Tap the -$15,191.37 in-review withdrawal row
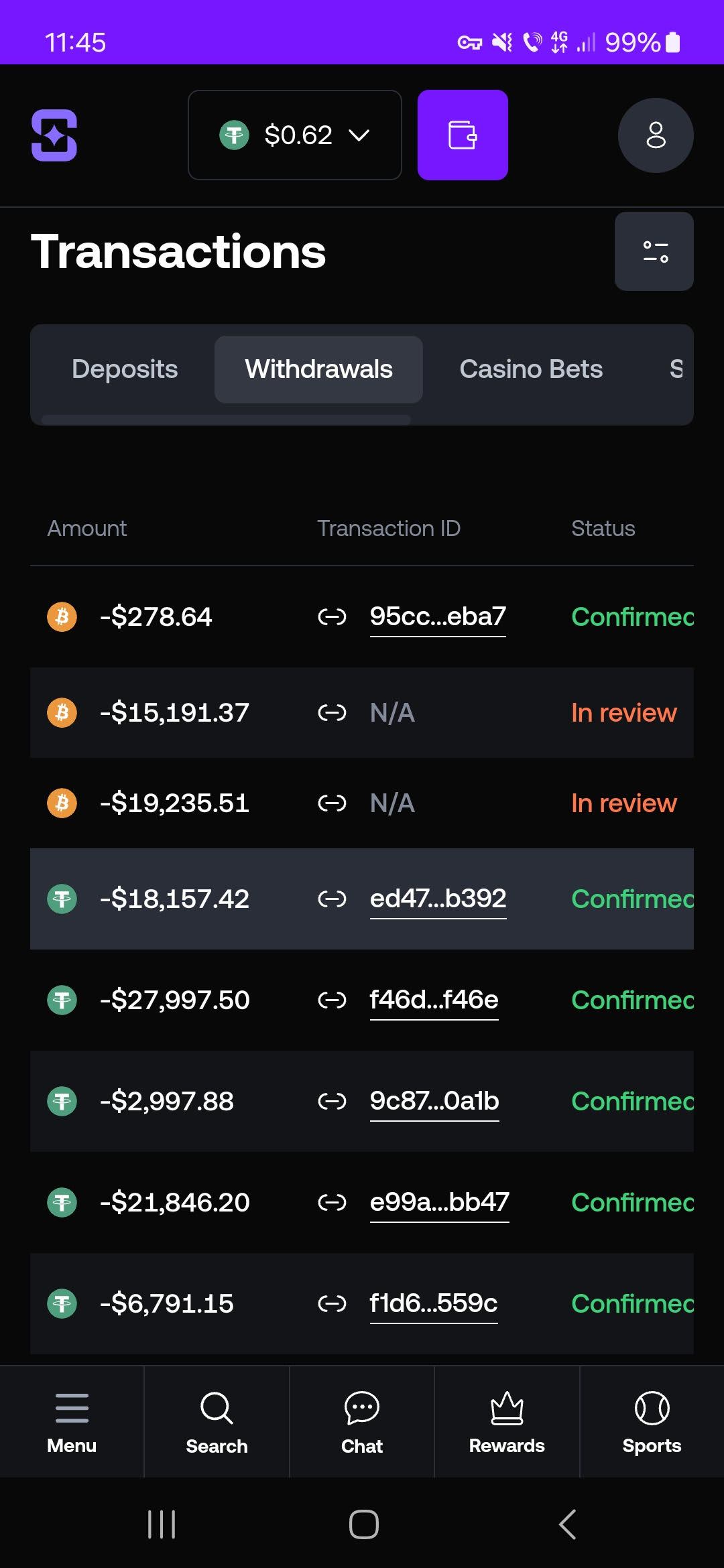 pyautogui.click(x=362, y=712)
